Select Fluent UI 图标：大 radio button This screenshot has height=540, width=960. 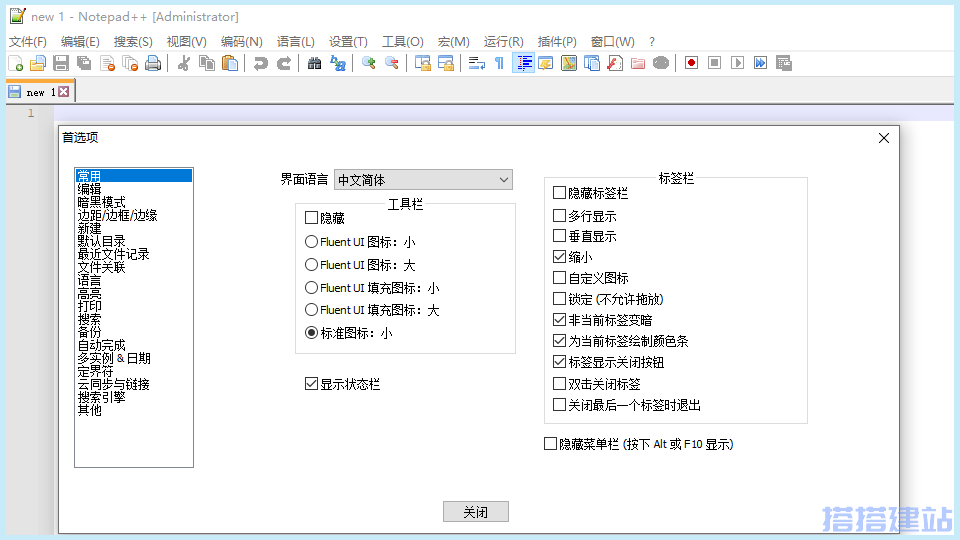pos(311,264)
